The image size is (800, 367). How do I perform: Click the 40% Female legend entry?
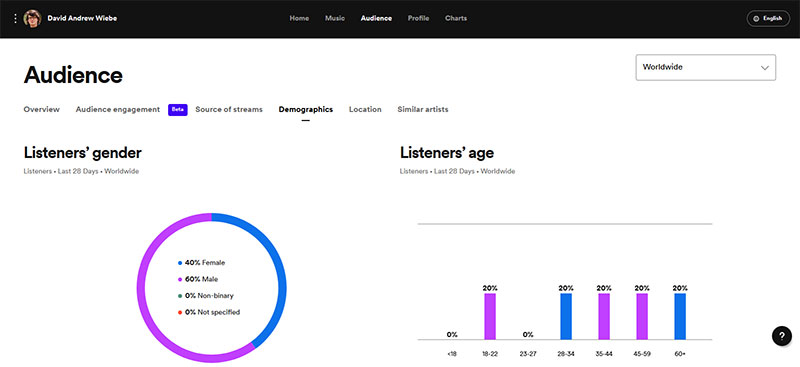coord(202,263)
